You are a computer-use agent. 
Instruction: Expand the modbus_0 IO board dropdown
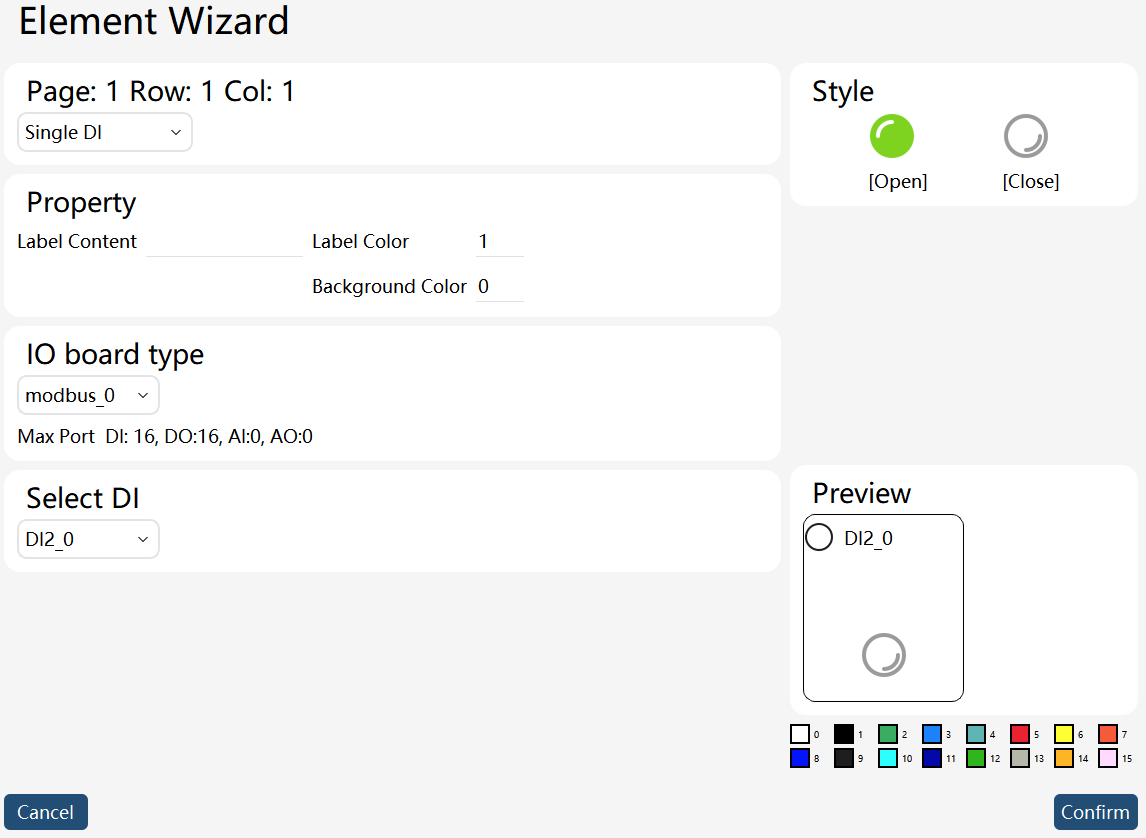coord(88,395)
